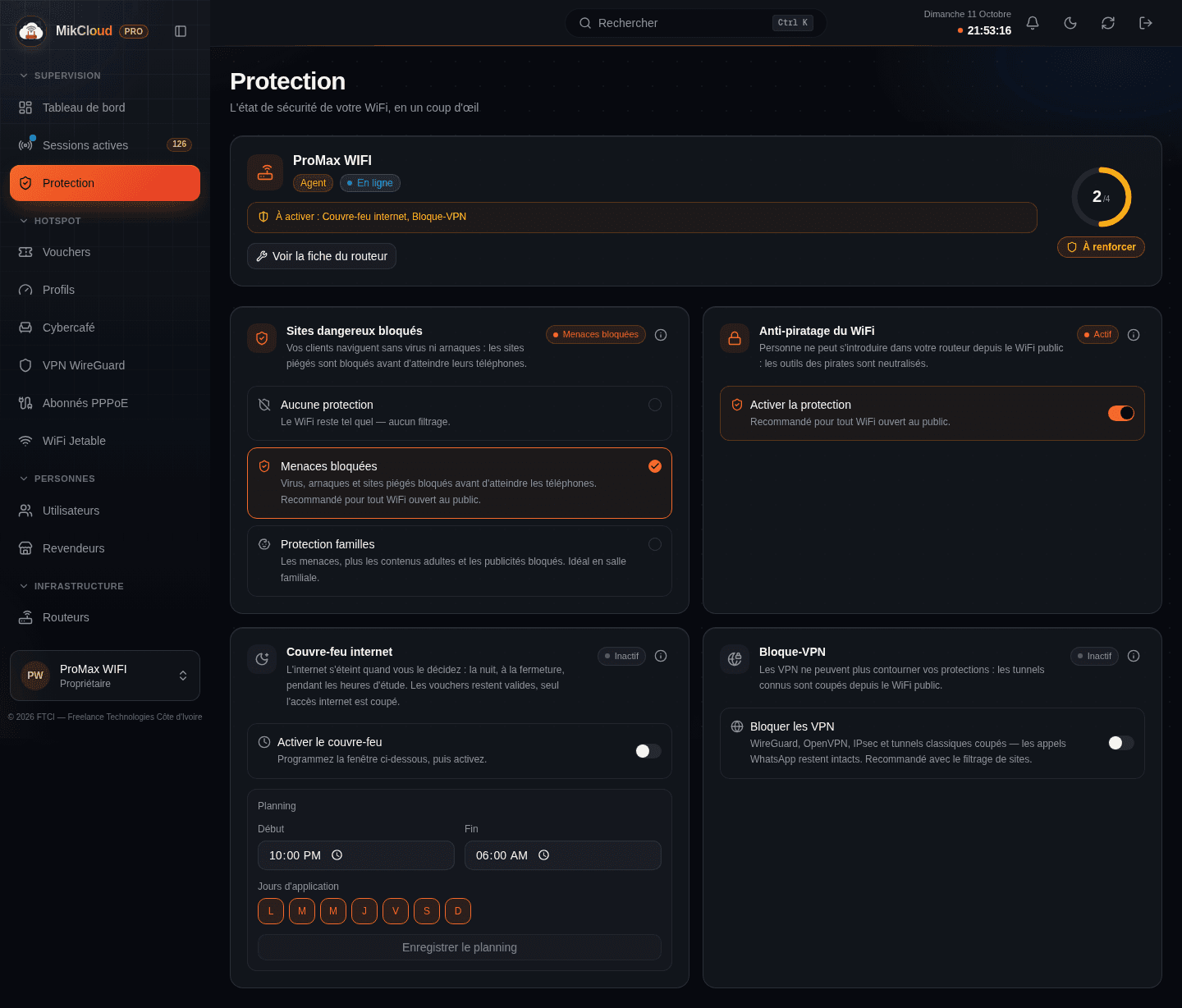
Task: Toggle the L day chip
Action: (271, 911)
